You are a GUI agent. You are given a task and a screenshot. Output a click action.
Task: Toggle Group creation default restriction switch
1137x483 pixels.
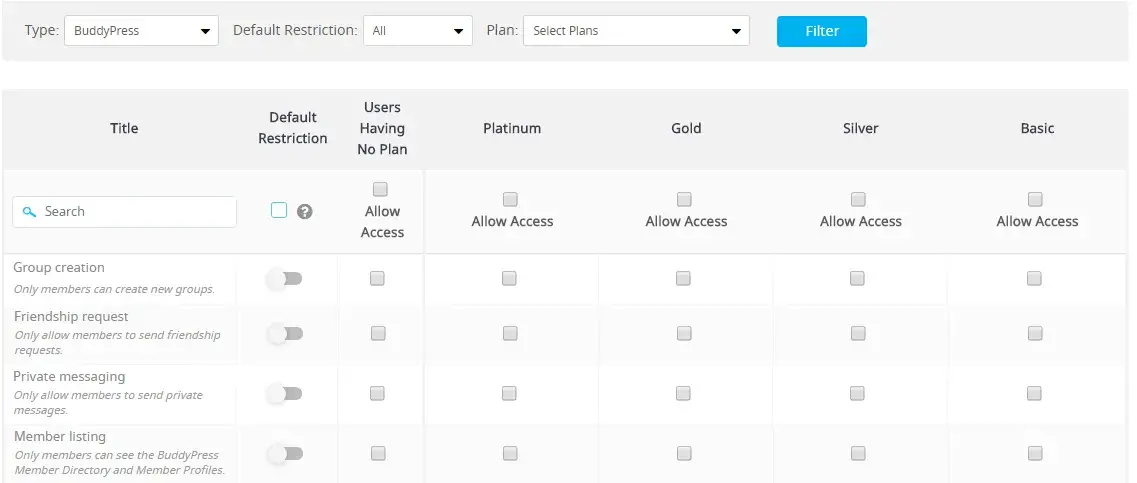(285, 279)
